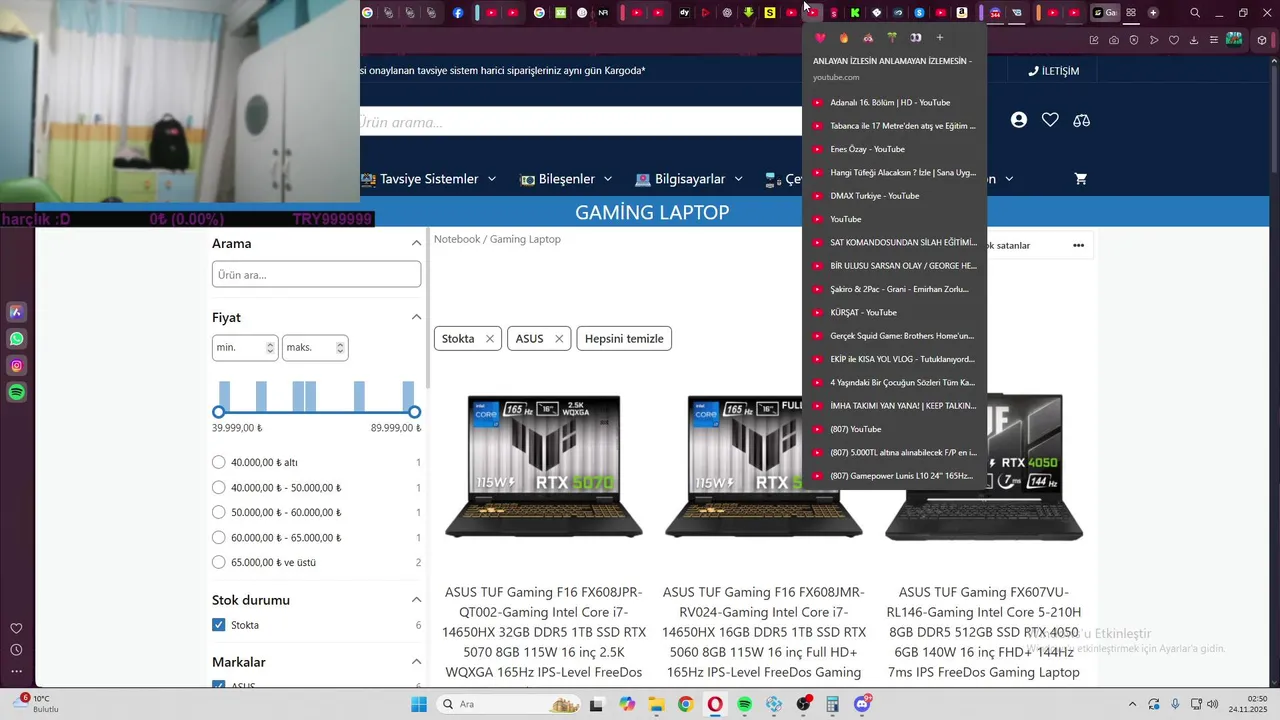Open the ASUS TUF Gaming FX607VU-RL146 product title

pos(984,632)
